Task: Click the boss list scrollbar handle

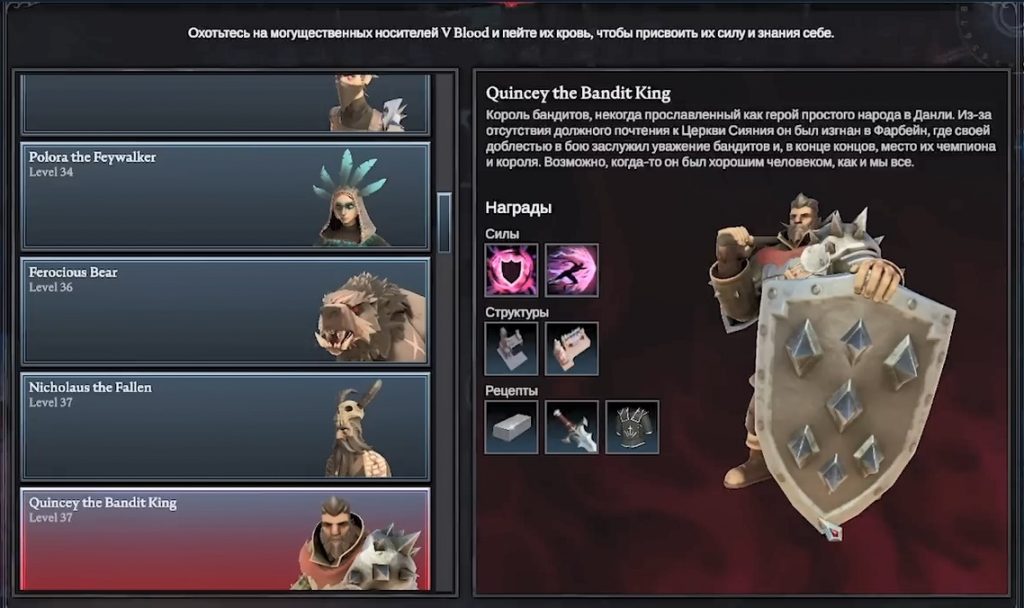Action: coord(444,223)
